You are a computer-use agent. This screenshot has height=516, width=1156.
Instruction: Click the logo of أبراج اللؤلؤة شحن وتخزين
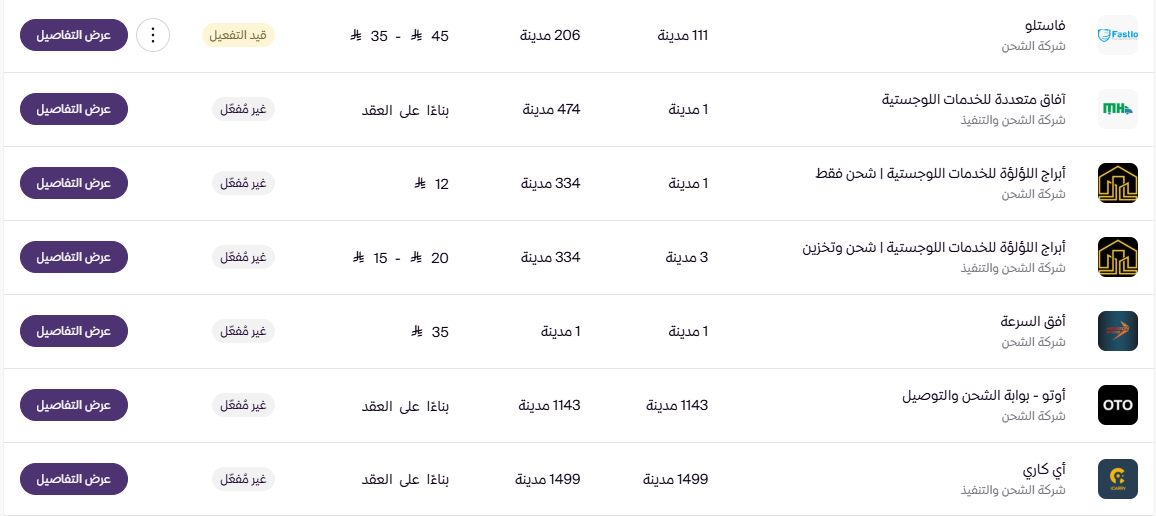pos(1117,258)
